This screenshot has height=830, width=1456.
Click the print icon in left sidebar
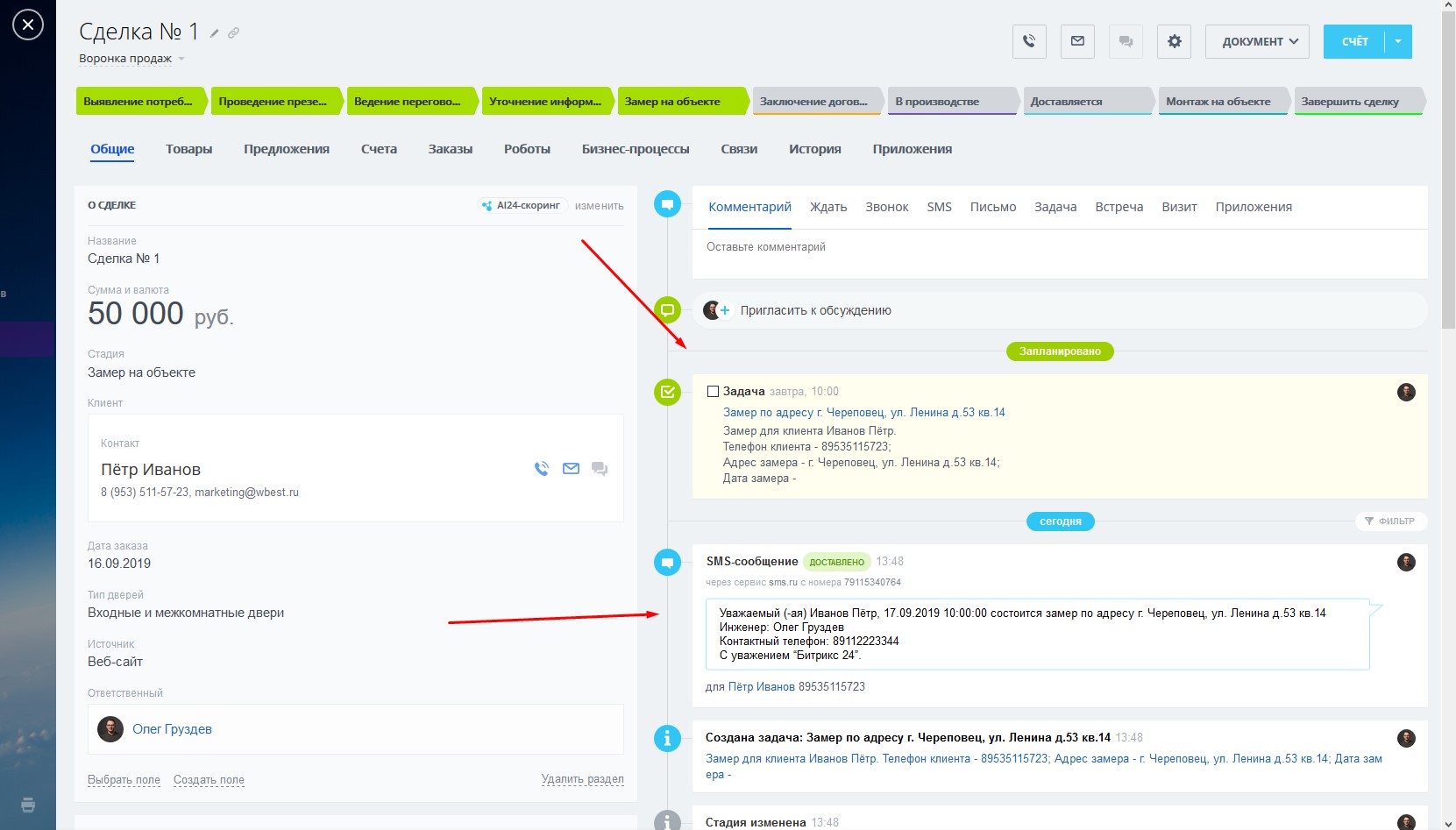[x=28, y=805]
